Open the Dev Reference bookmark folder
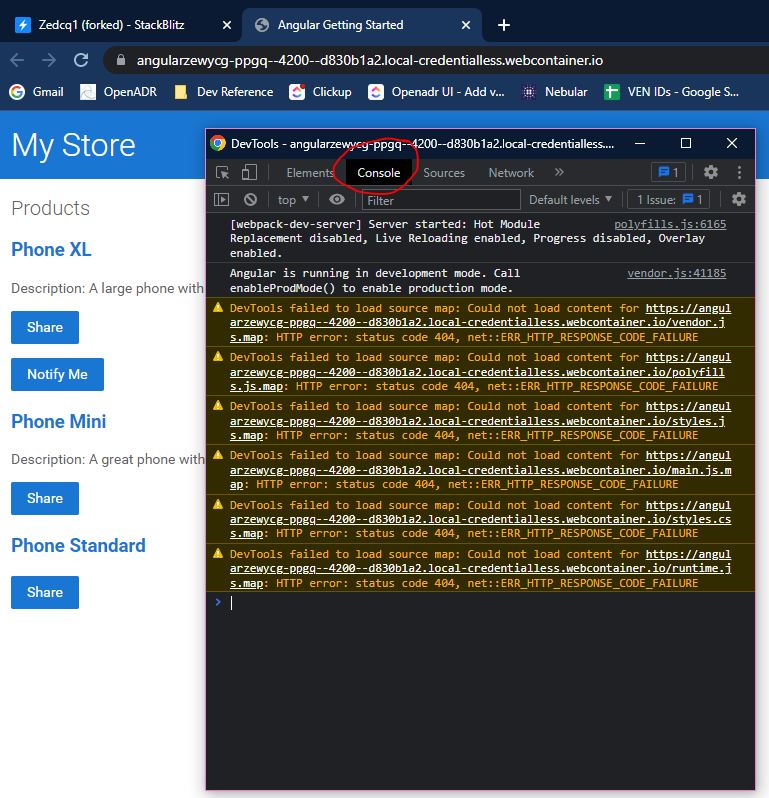Image resolution: width=769 pixels, height=798 pixels. [x=223, y=92]
